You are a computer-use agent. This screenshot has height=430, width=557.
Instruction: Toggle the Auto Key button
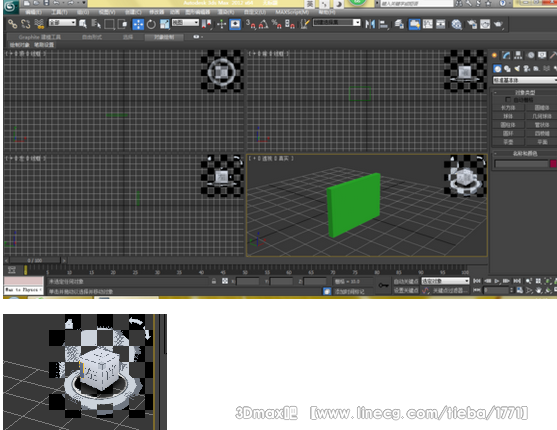[x=406, y=281]
